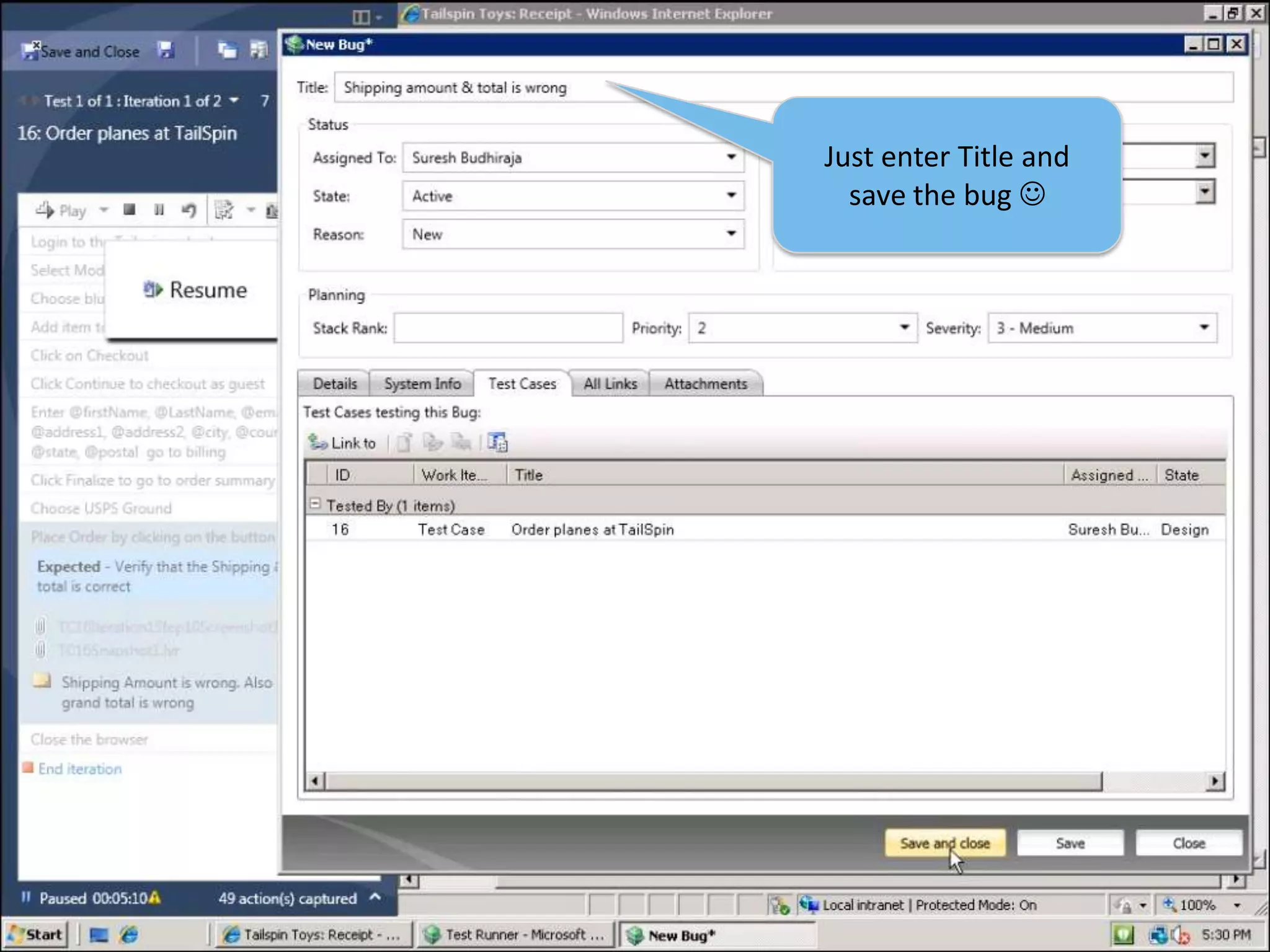Click the End iteration link
The width and height of the screenshot is (1270, 952).
coord(79,769)
